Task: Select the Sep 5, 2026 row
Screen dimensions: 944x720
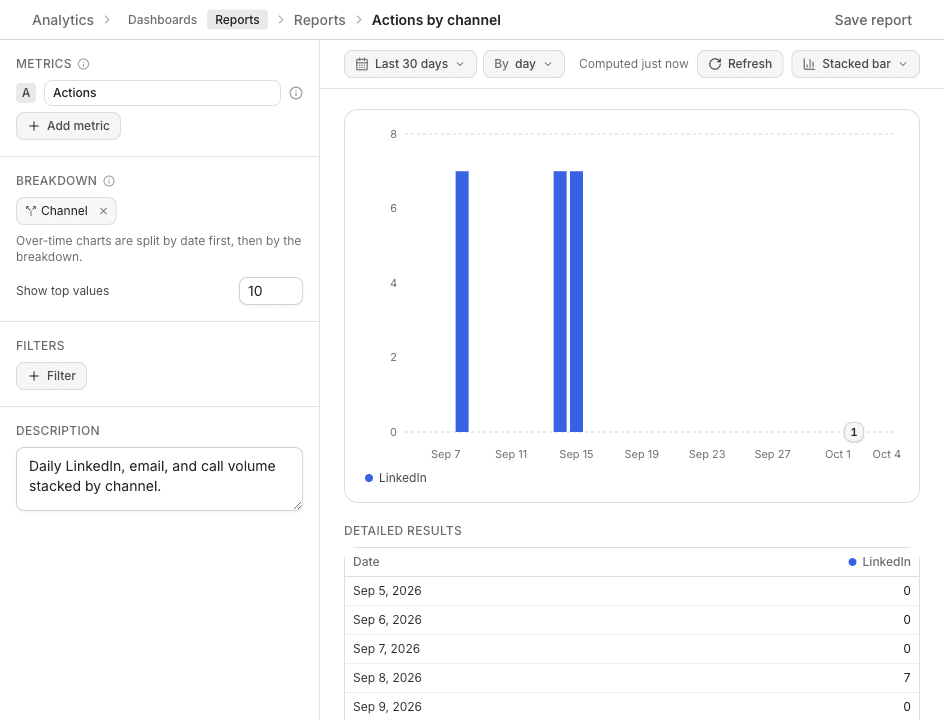Action: coord(632,591)
